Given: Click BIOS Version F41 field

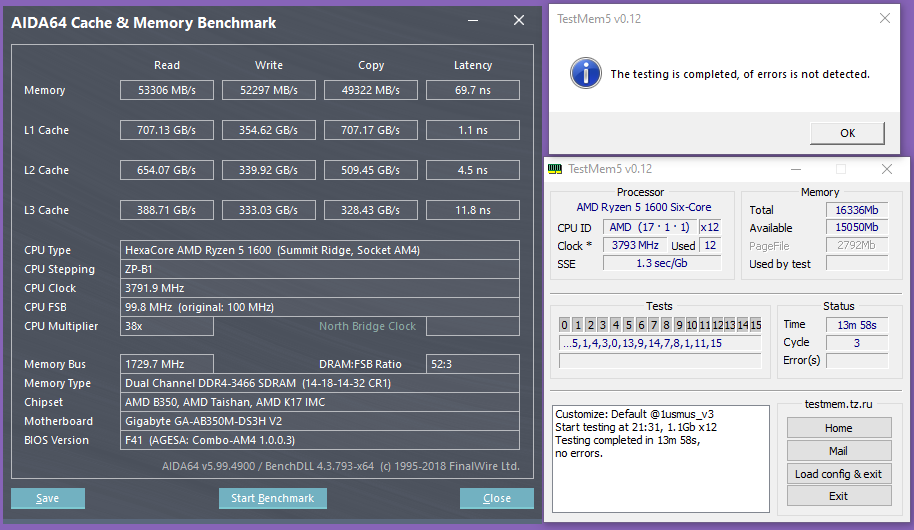Looking at the screenshot, I should point(319,440).
